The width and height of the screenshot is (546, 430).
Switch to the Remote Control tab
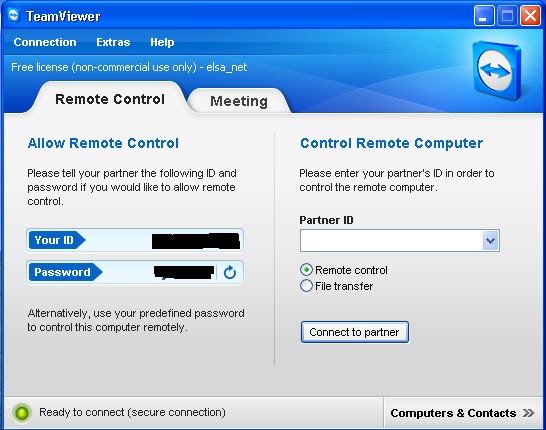pos(110,99)
